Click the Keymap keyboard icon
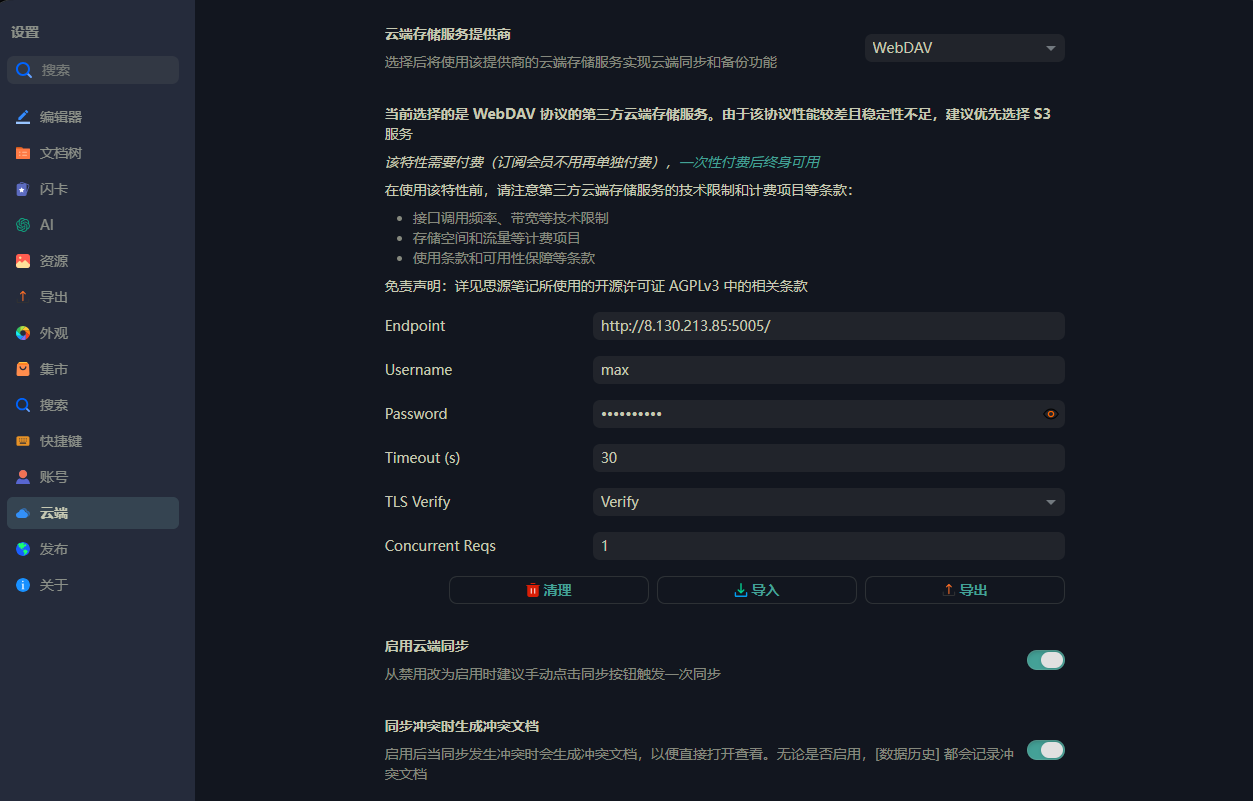Image resolution: width=1253 pixels, height=801 pixels. click(x=23, y=441)
